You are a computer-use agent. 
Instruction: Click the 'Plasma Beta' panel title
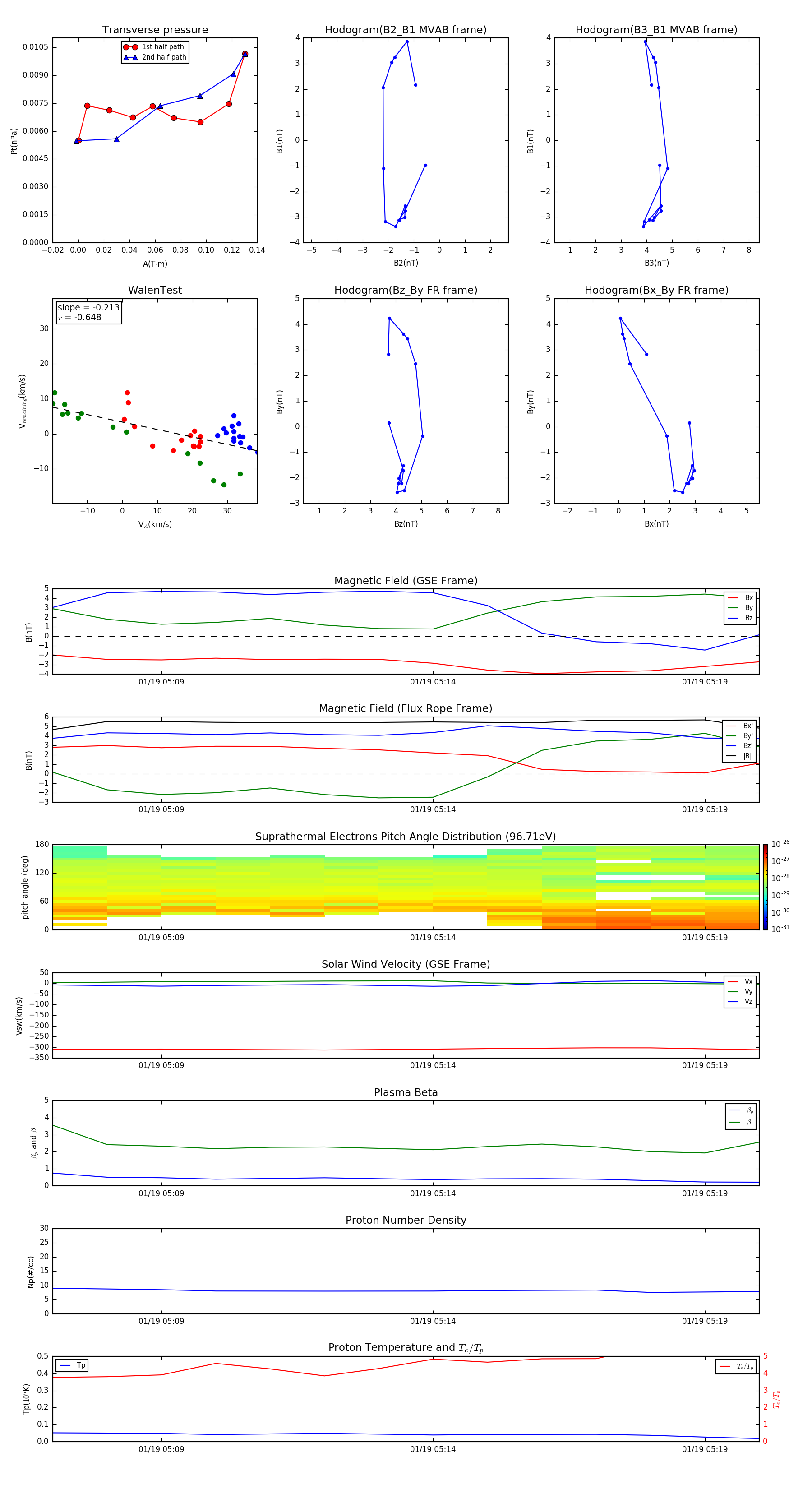click(406, 1092)
